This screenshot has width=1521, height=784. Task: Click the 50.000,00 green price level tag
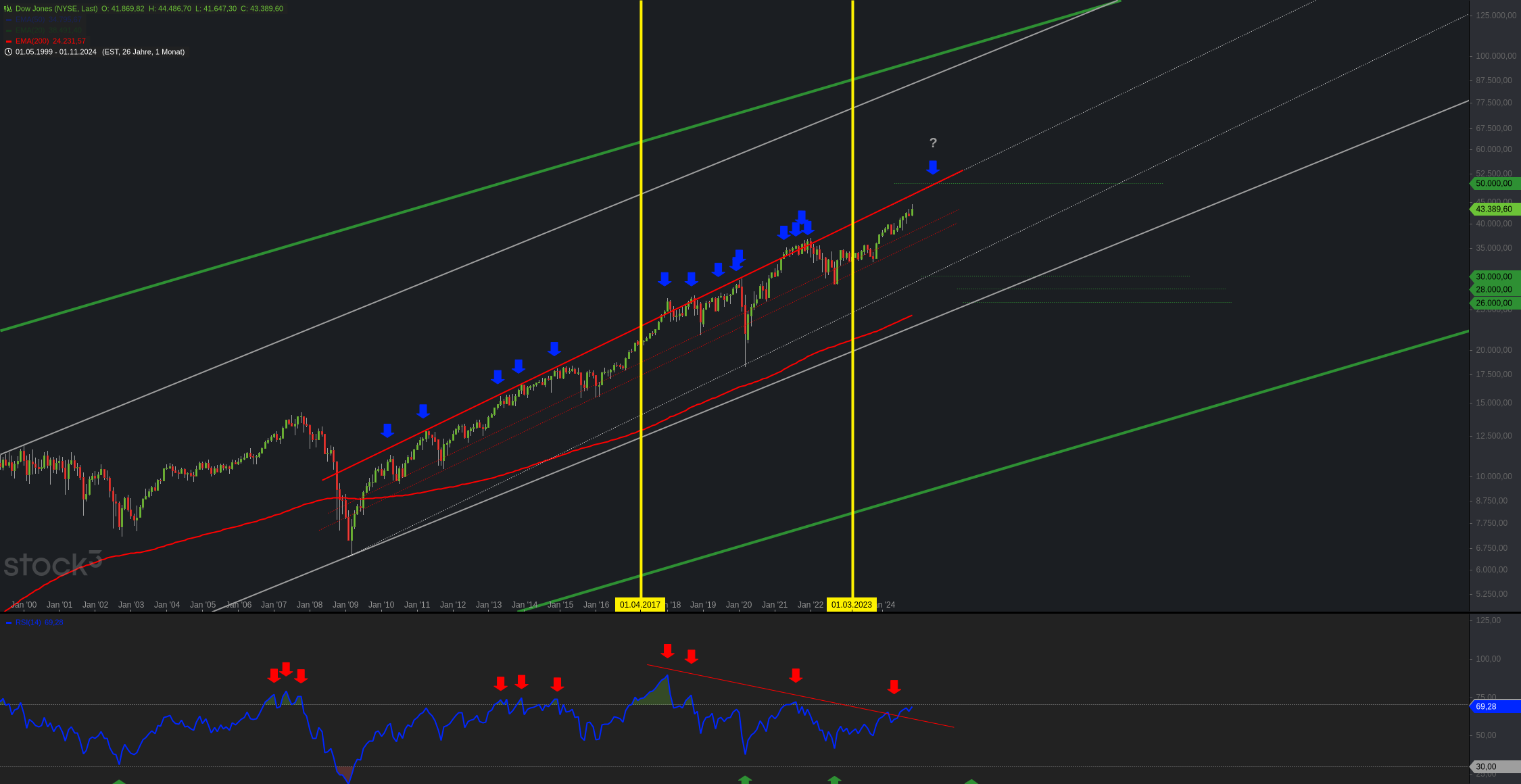[x=1494, y=183]
